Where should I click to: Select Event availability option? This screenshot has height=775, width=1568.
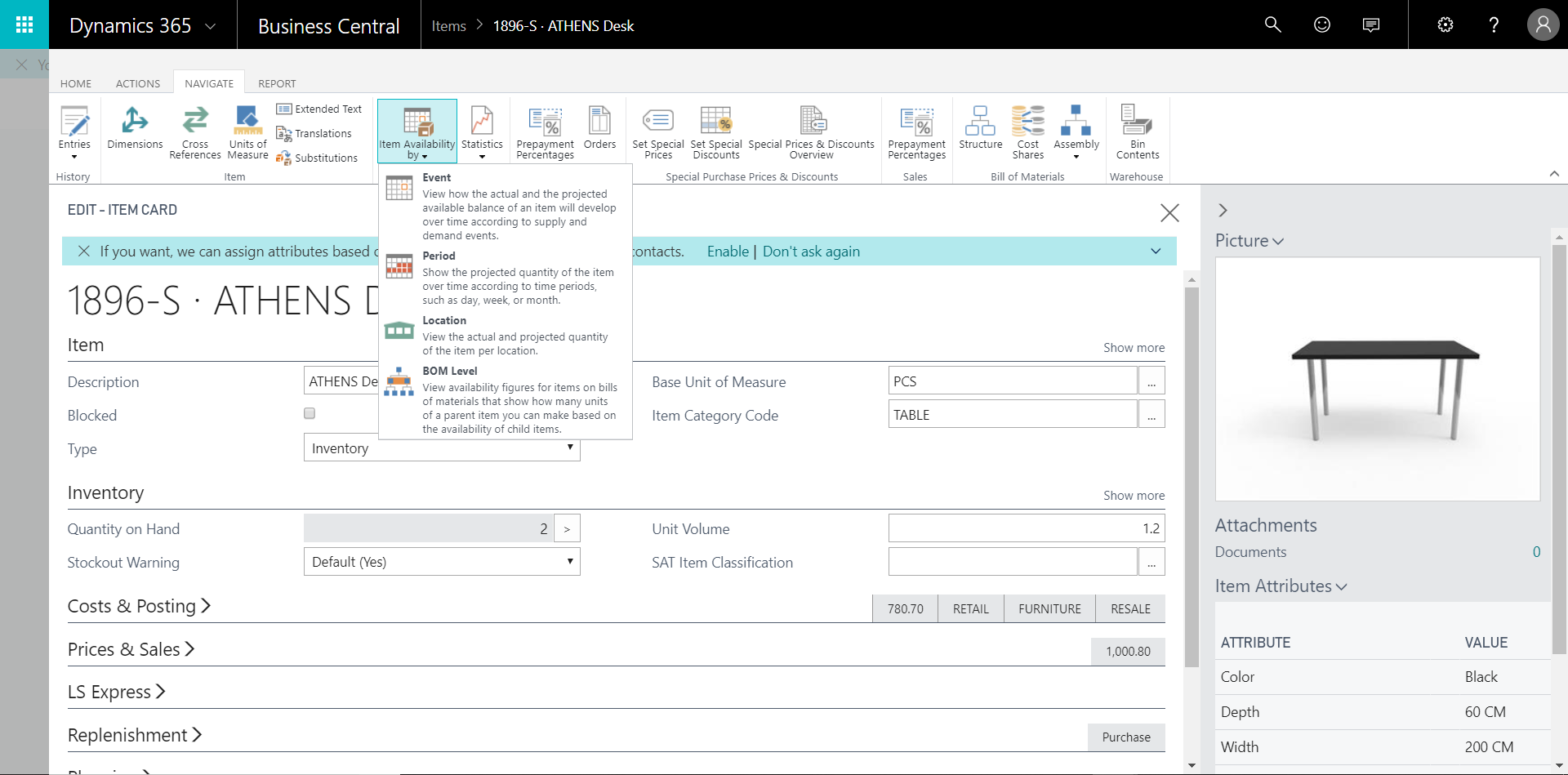[505, 207]
